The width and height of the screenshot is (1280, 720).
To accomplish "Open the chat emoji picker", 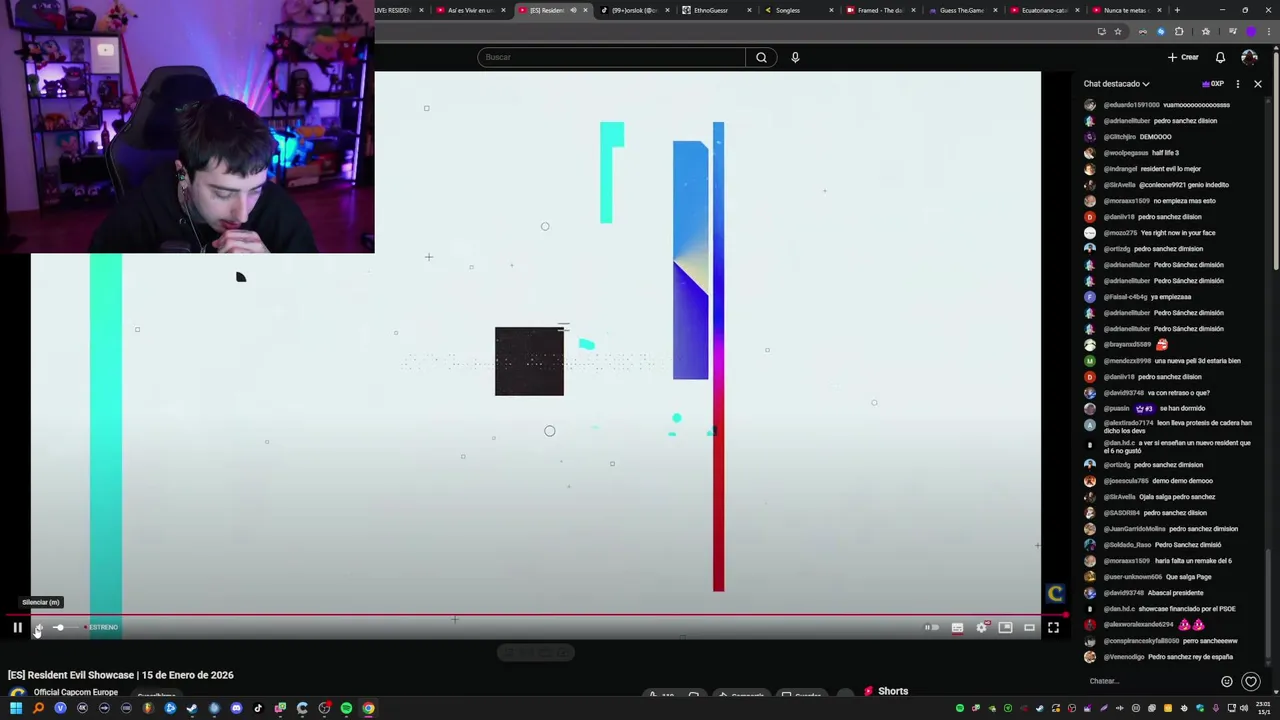I will (1227, 681).
